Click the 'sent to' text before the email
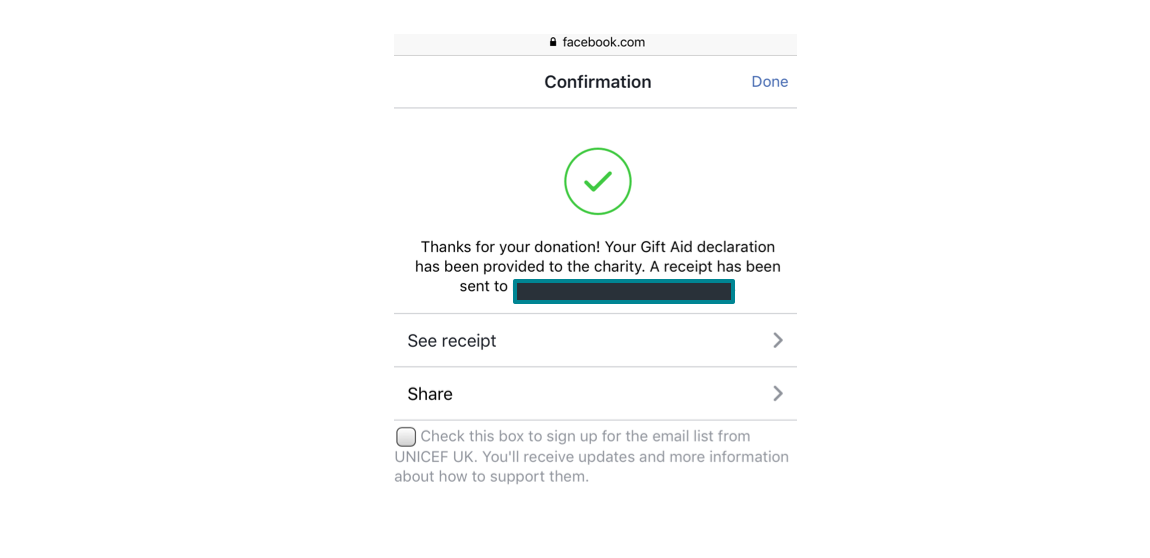 coord(483,287)
